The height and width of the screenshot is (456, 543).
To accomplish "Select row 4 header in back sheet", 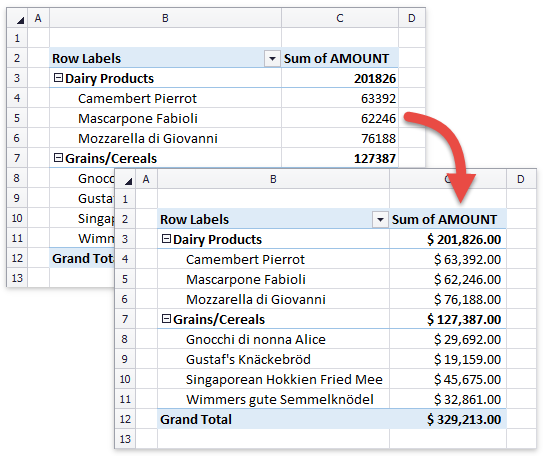I will 17,98.
